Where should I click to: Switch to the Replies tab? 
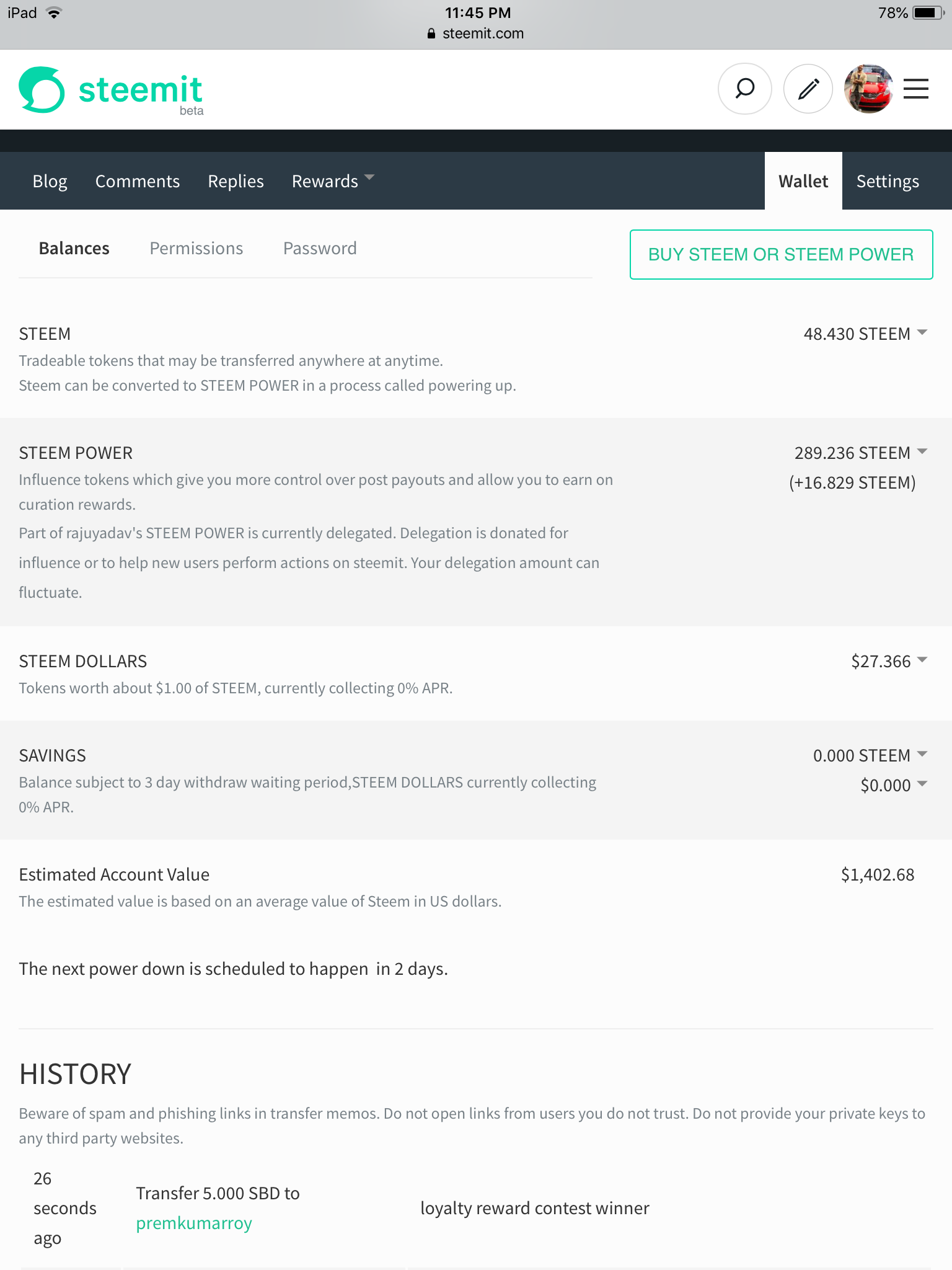pyautogui.click(x=236, y=181)
